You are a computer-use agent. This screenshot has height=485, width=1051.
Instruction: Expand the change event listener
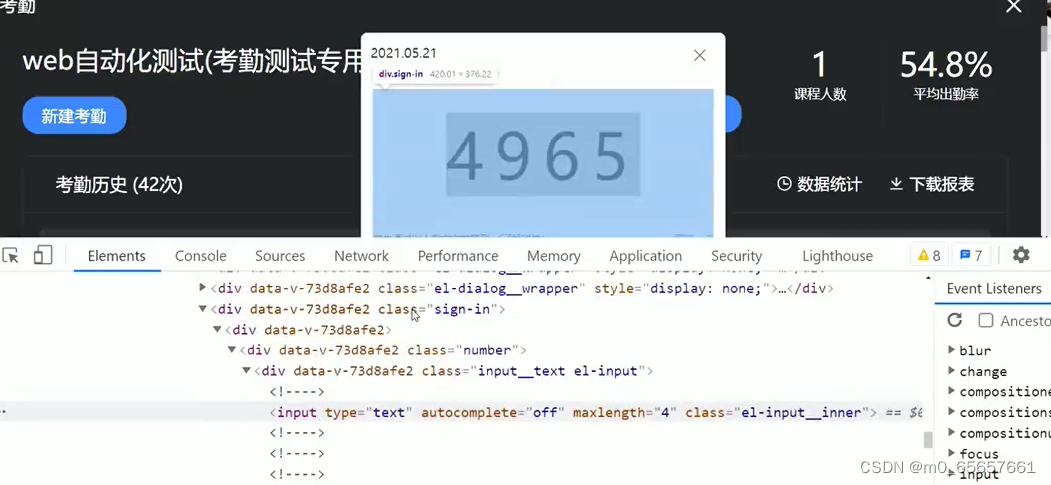click(952, 370)
